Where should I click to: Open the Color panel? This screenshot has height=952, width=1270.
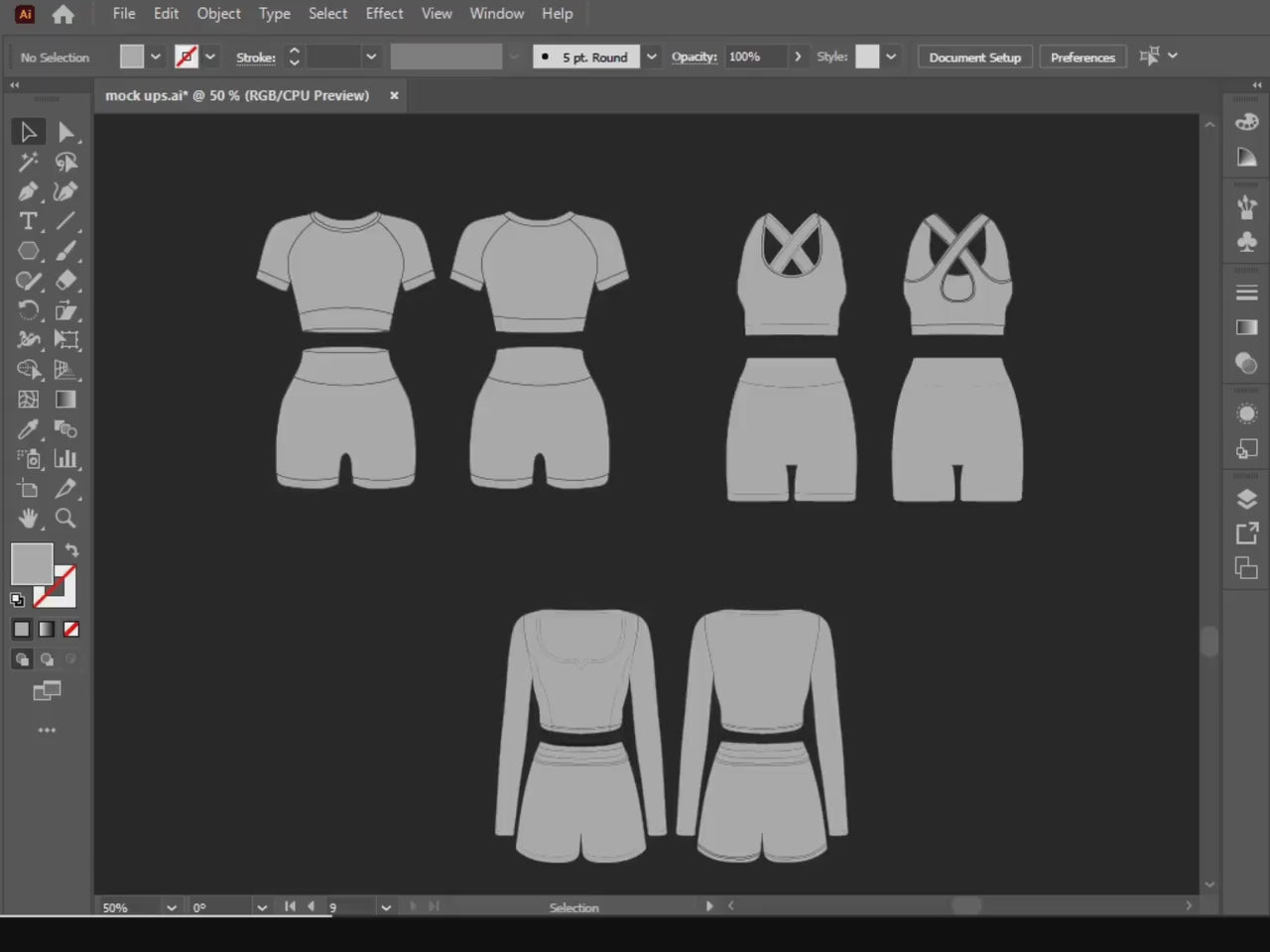[x=1245, y=121]
